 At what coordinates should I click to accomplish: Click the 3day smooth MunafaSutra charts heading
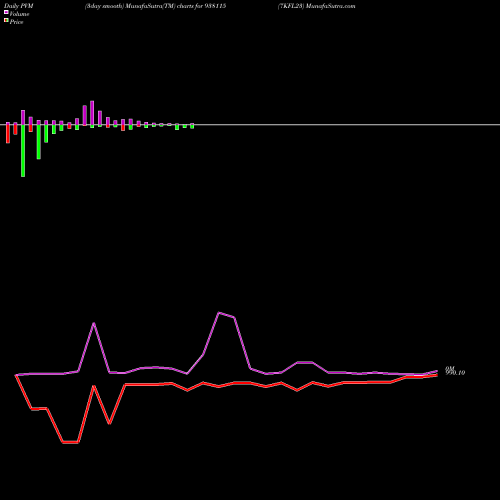click(x=155, y=6)
